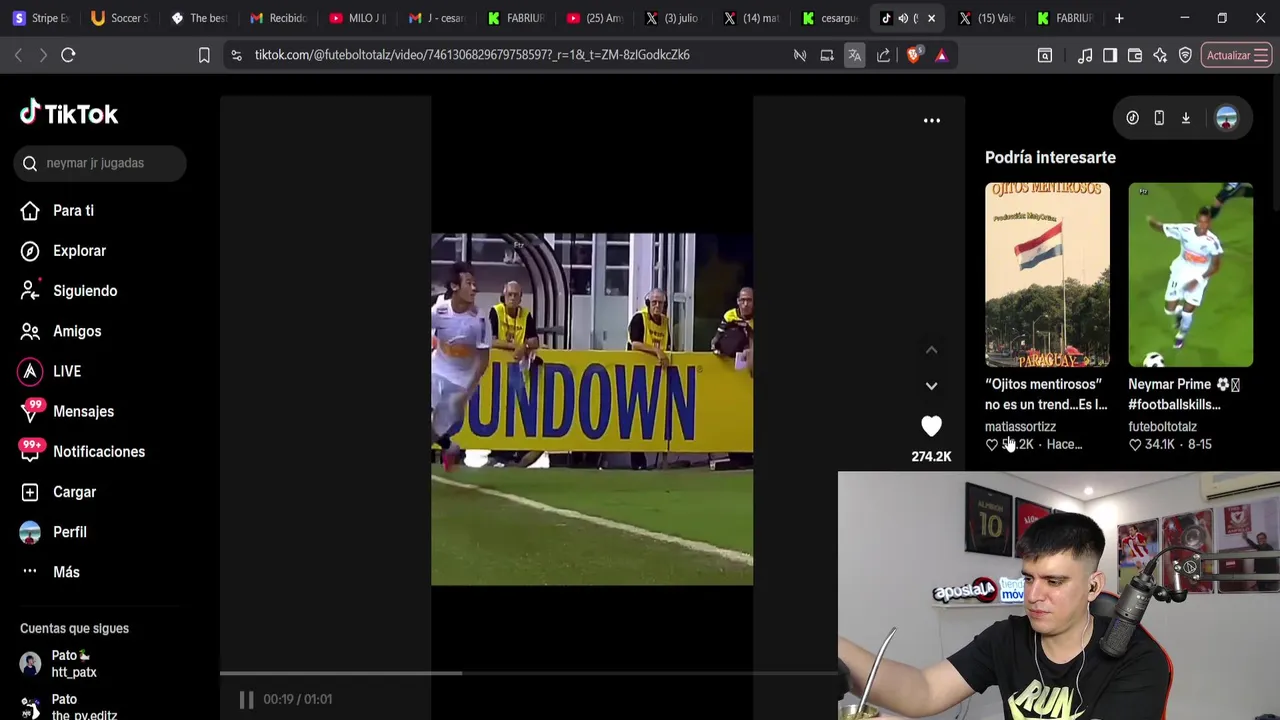Screen dimensions: 1280x720
Task: Open the Explorar compass icon
Action: 30,251
